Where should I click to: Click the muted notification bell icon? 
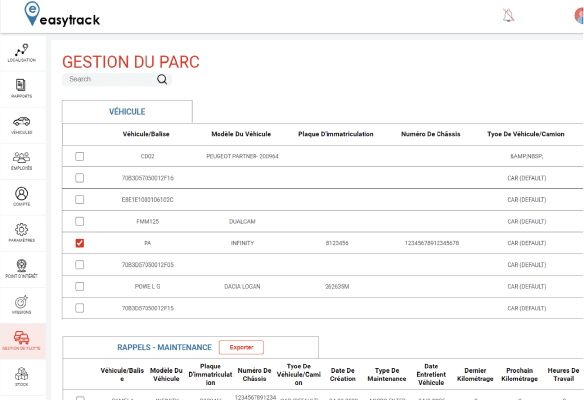(x=508, y=15)
